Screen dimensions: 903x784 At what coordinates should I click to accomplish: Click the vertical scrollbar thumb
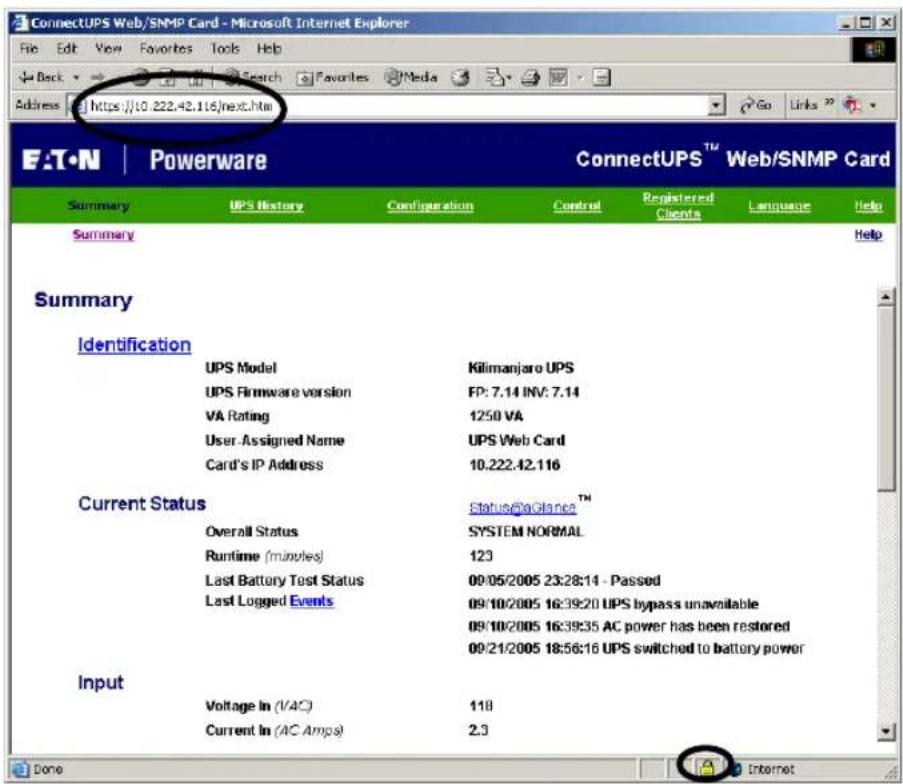(886, 397)
